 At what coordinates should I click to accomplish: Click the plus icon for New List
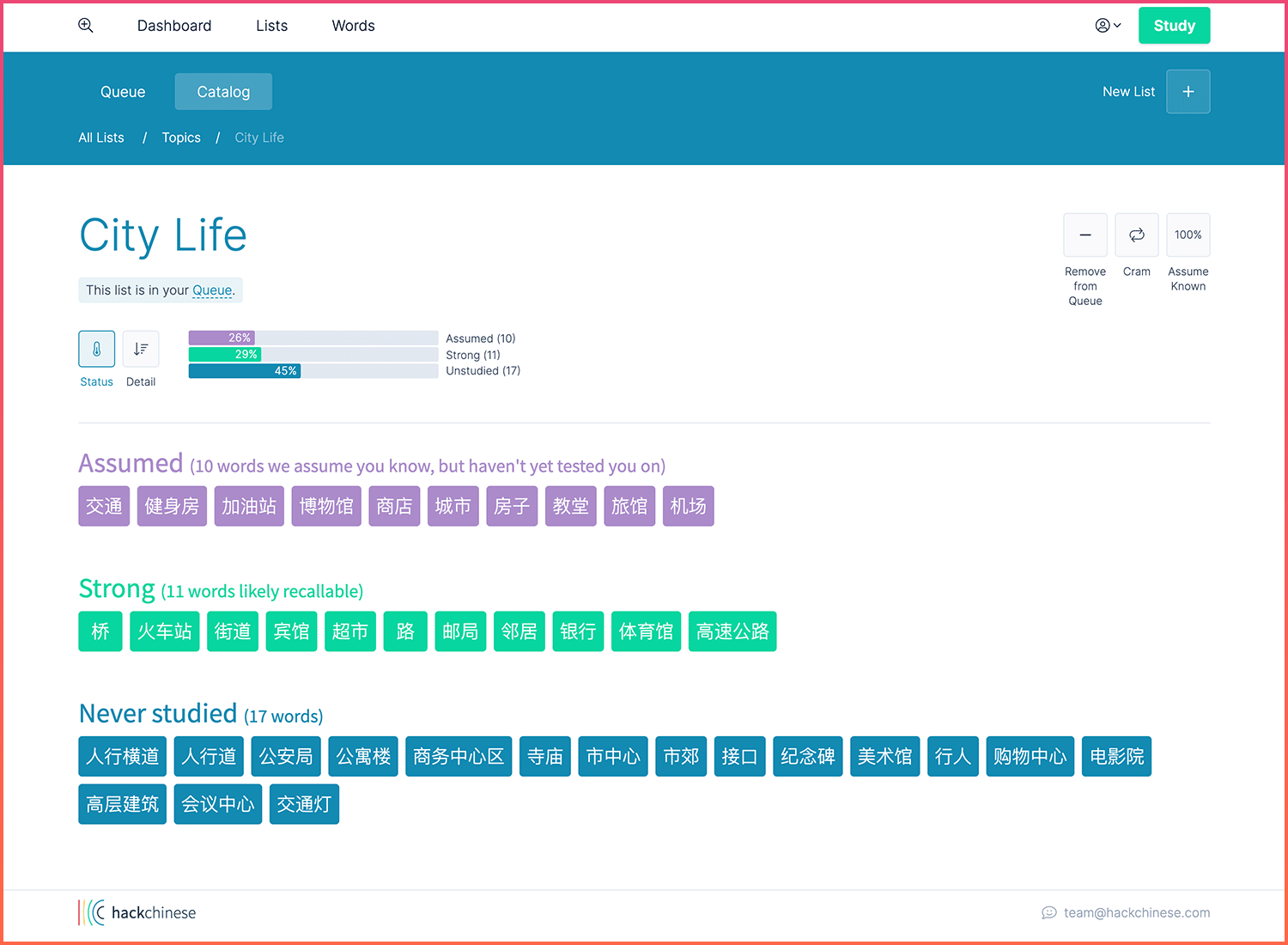click(1188, 92)
